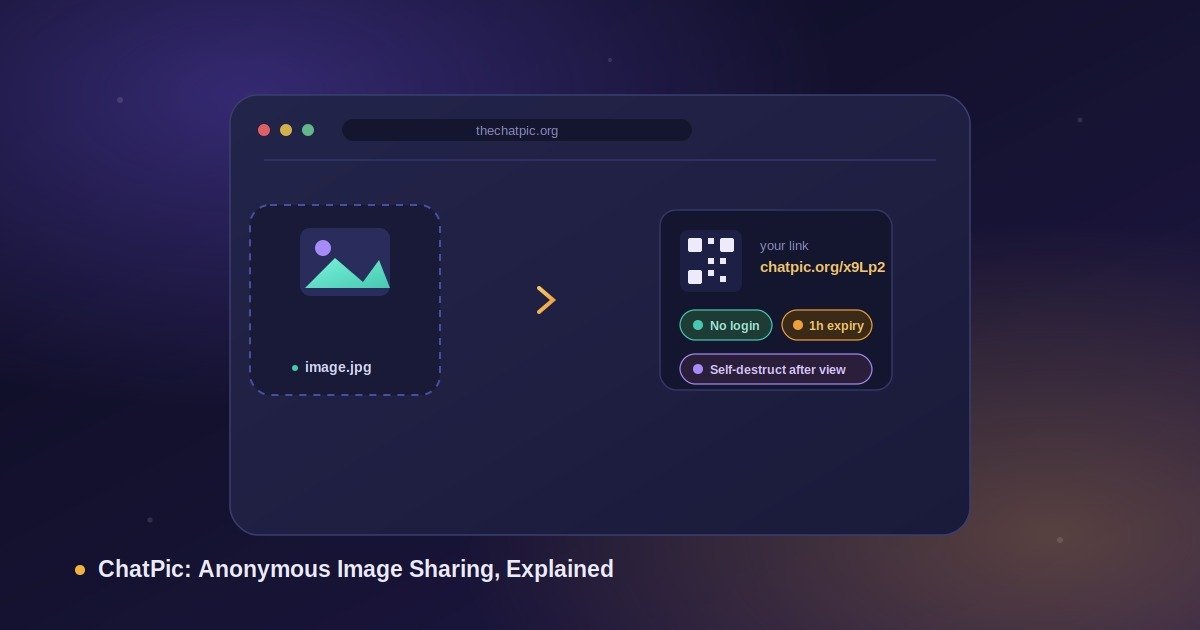Select the No login badge

(x=726, y=325)
